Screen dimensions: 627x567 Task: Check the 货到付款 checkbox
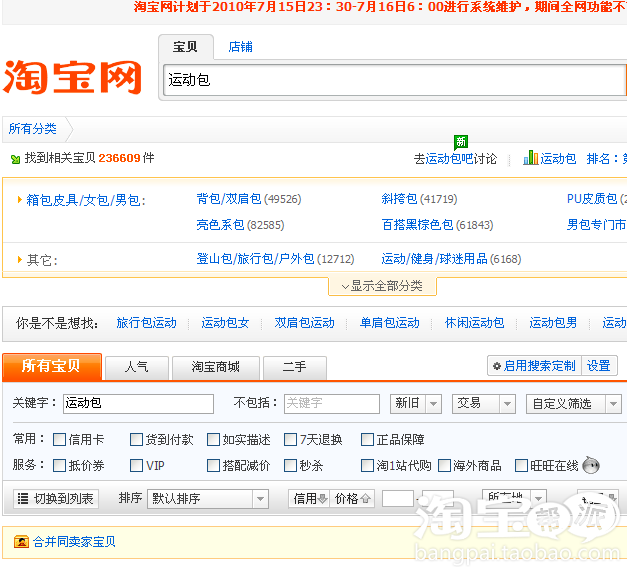click(136, 439)
